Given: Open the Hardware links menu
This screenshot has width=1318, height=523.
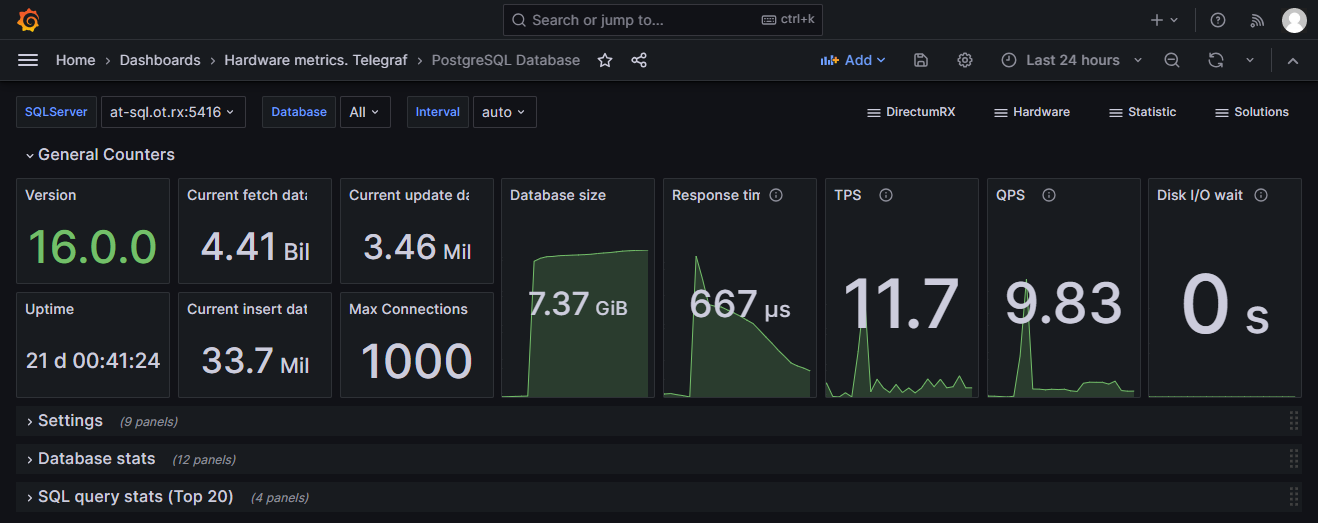Looking at the screenshot, I should 1032,112.
